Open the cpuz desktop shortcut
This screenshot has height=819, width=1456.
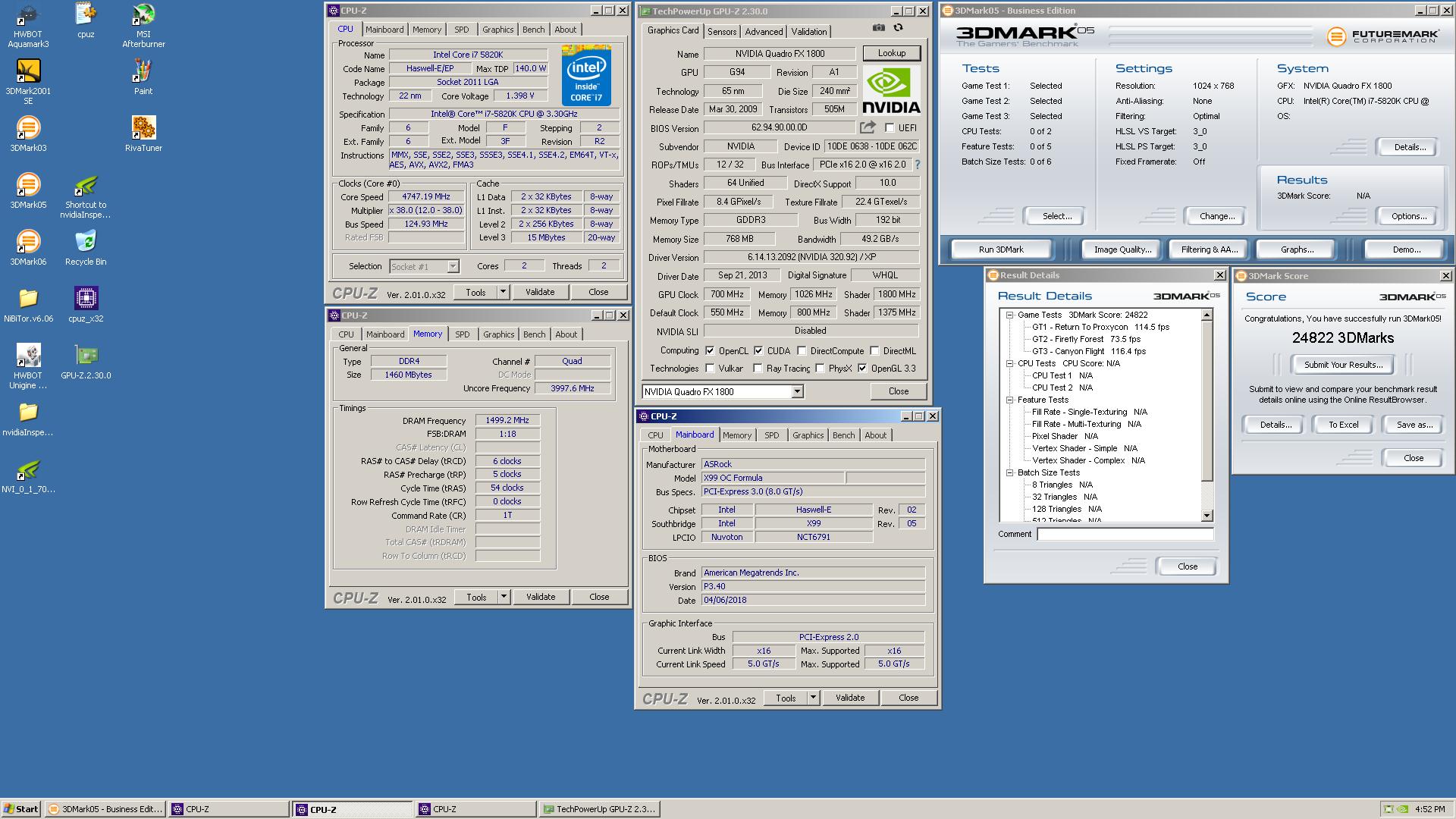(x=86, y=21)
